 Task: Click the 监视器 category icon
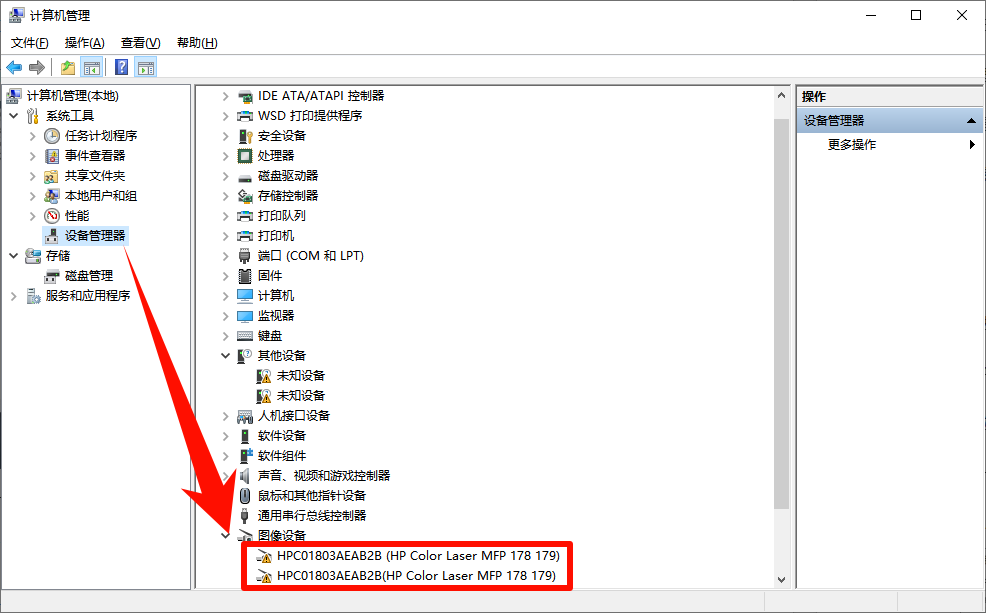[245, 315]
